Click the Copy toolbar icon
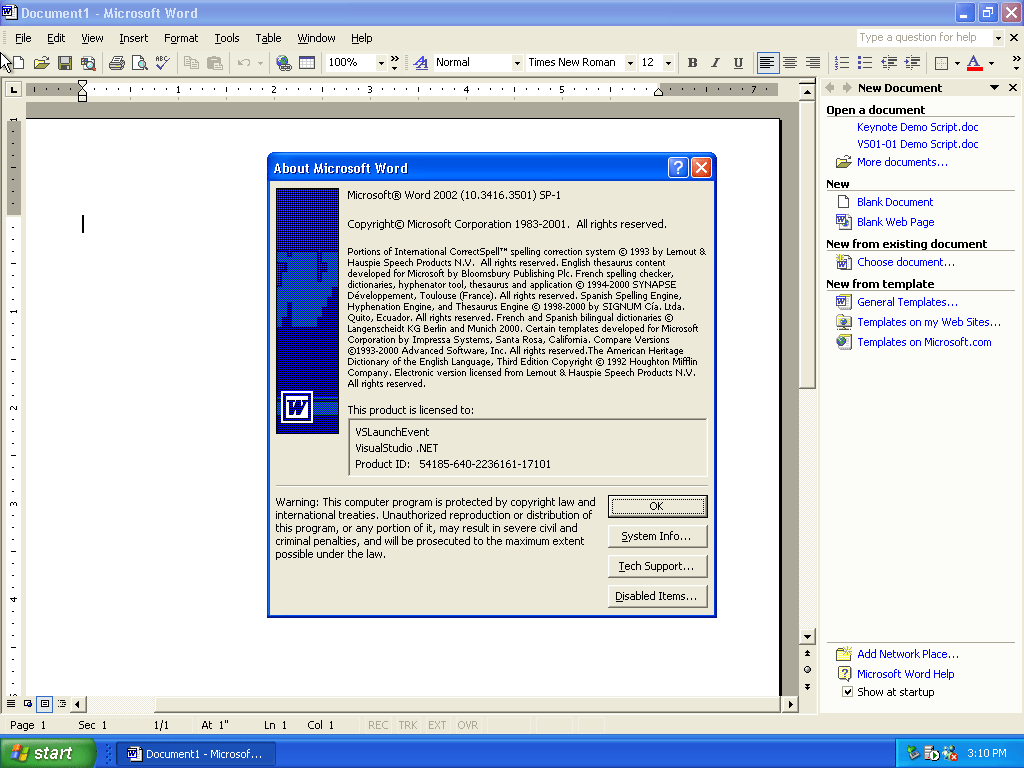This screenshot has width=1024, height=768. pyautogui.click(x=191, y=63)
